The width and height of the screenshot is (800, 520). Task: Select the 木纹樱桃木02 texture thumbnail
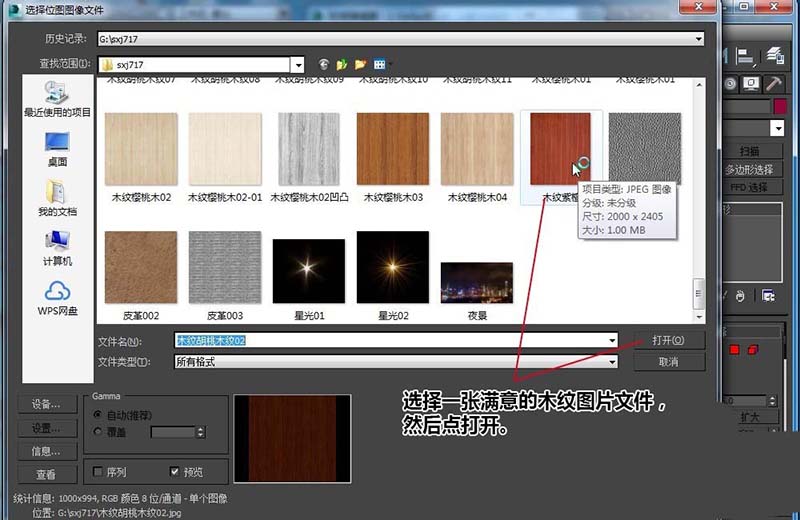(x=141, y=149)
